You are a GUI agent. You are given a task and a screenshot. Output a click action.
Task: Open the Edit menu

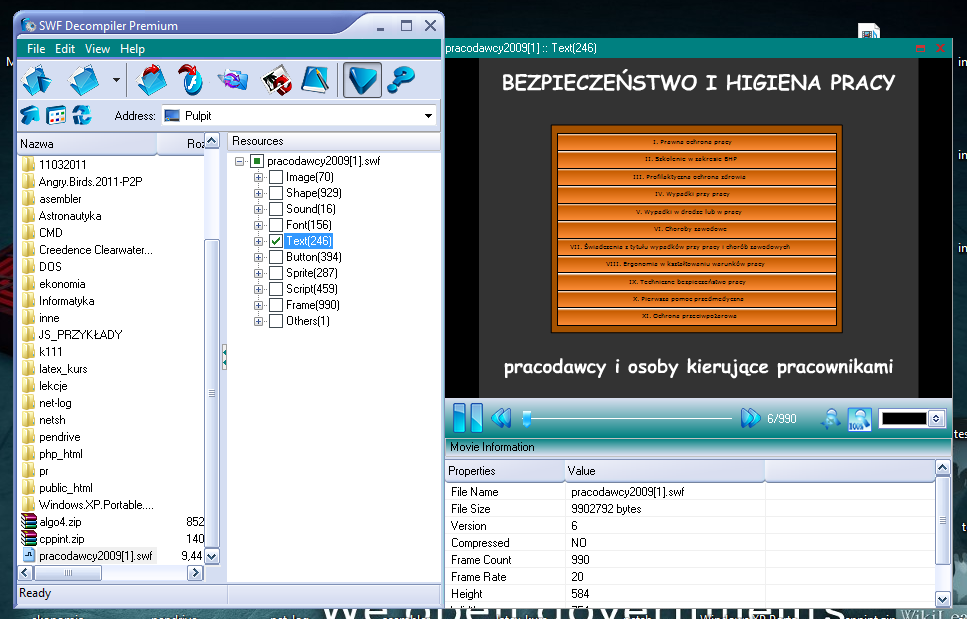coord(65,49)
